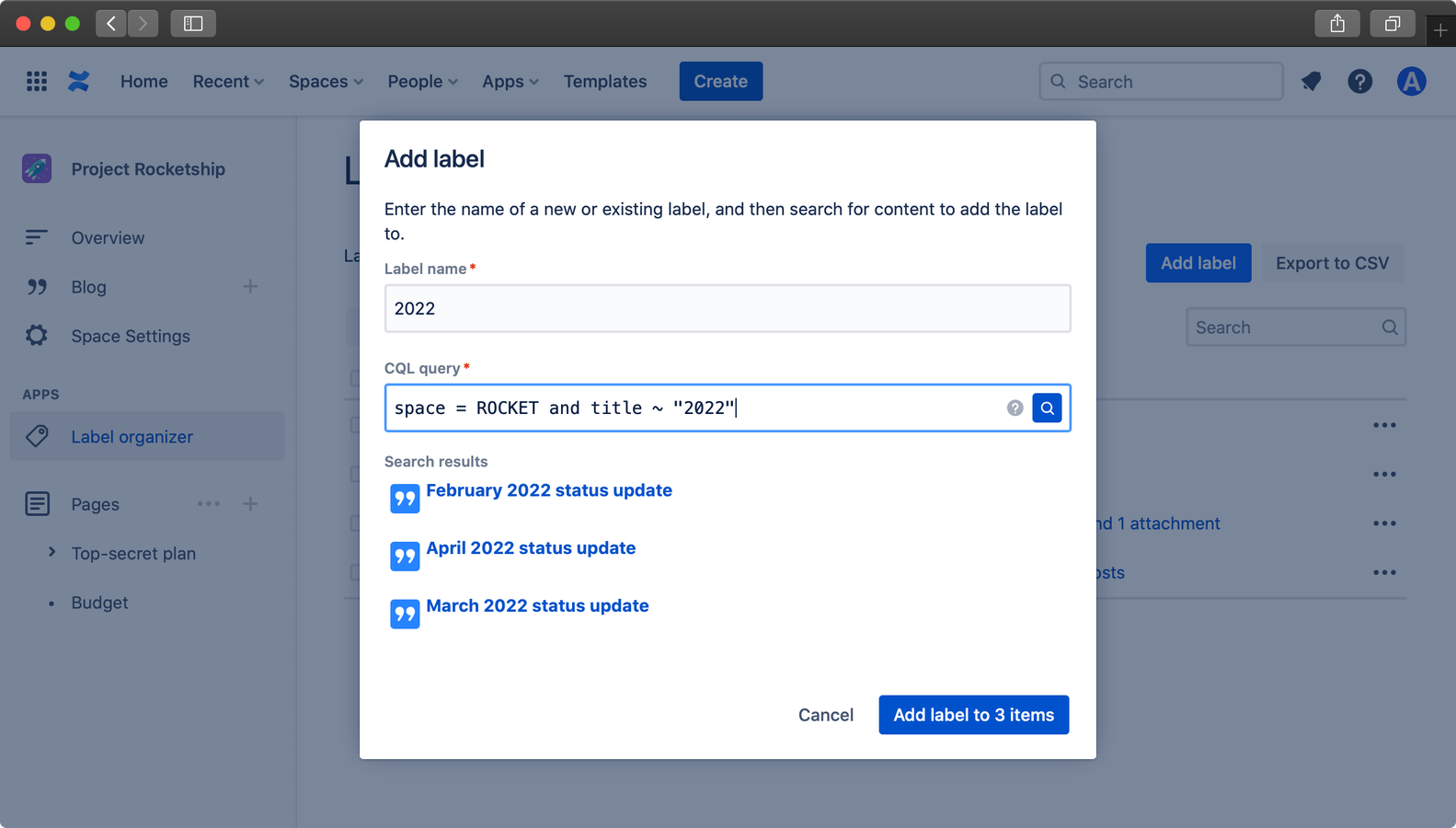Open notifications rocket icon in header
The width and height of the screenshot is (1456, 828).
[x=1312, y=81]
